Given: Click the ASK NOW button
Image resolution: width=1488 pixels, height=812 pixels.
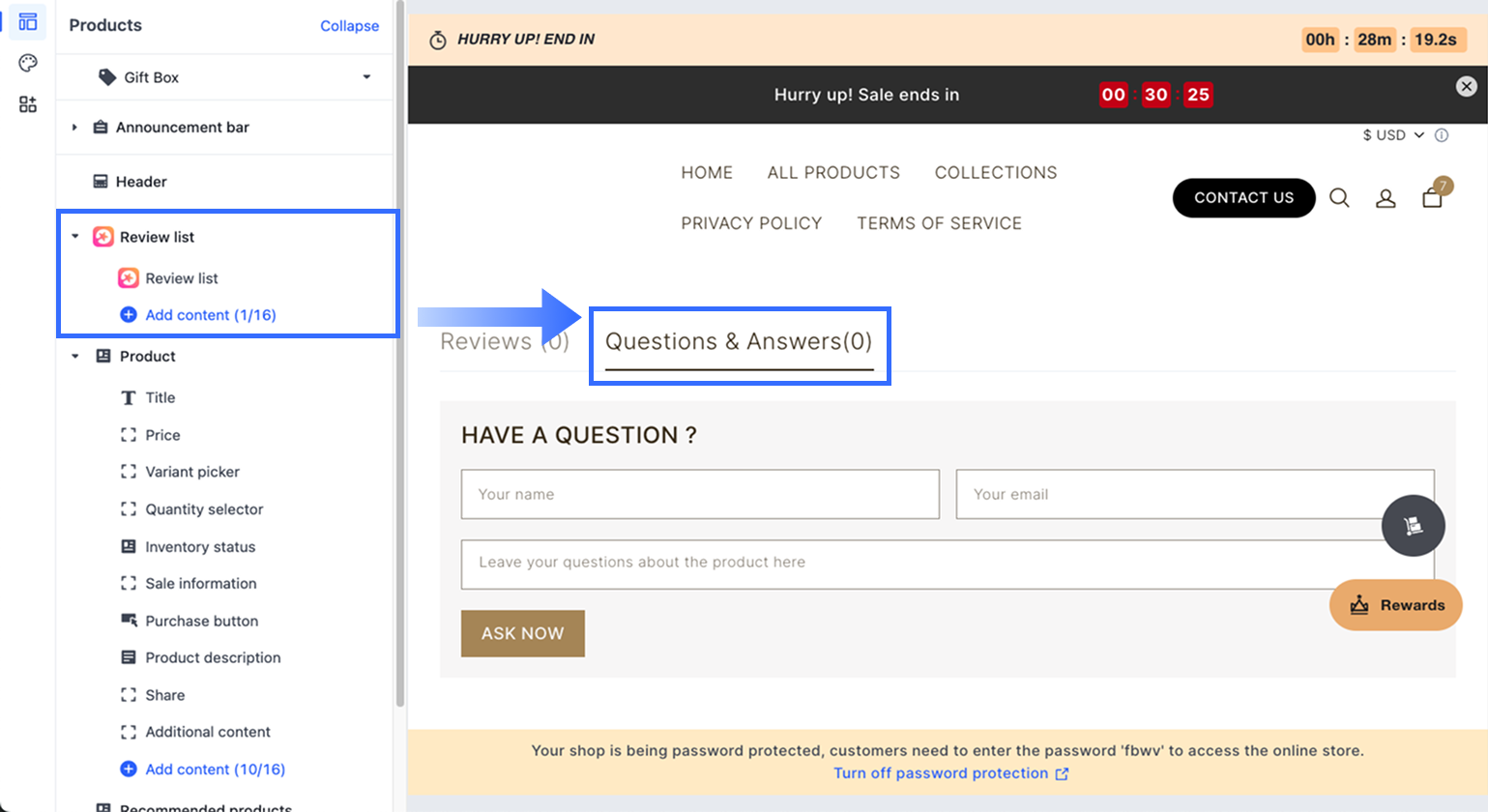Looking at the screenshot, I should [x=522, y=633].
